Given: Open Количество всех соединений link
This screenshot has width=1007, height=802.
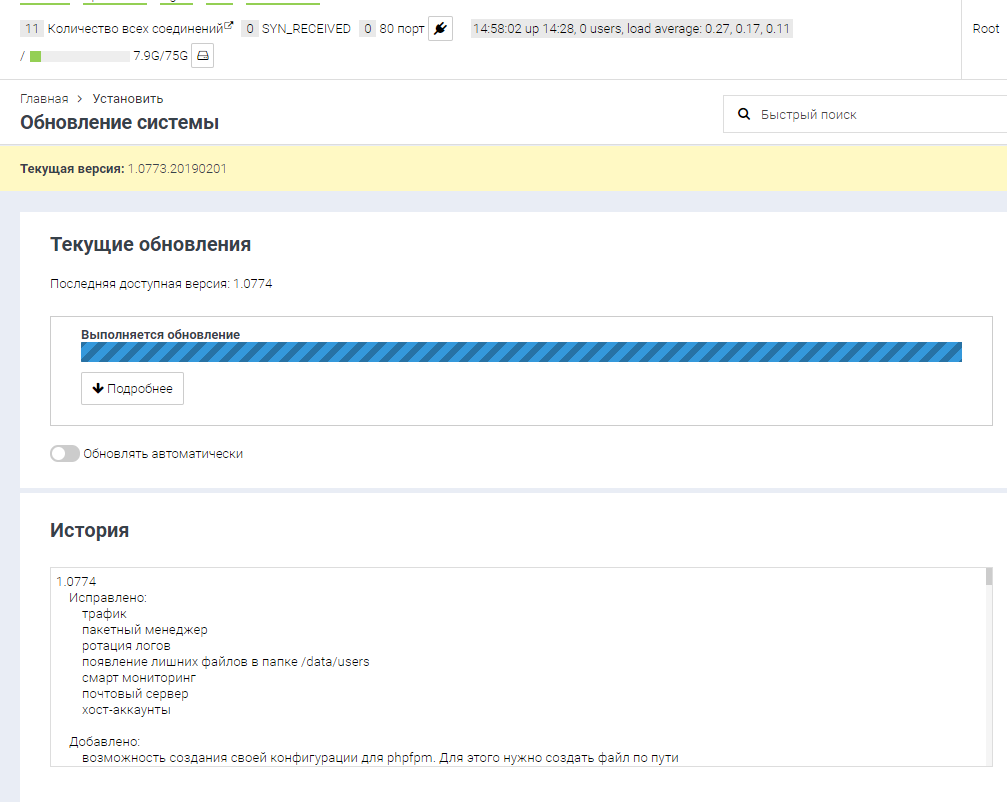Looking at the screenshot, I should click(134, 29).
